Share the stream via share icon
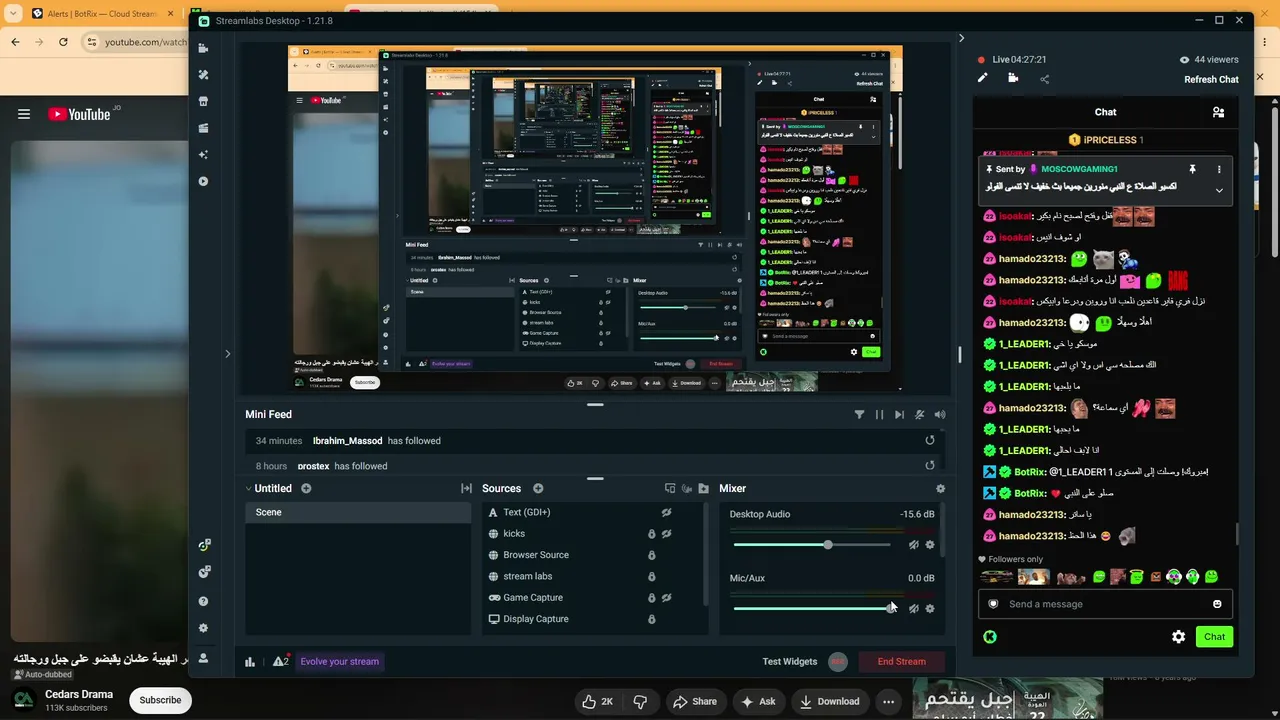This screenshot has height=720, width=1280. pyautogui.click(x=1044, y=78)
